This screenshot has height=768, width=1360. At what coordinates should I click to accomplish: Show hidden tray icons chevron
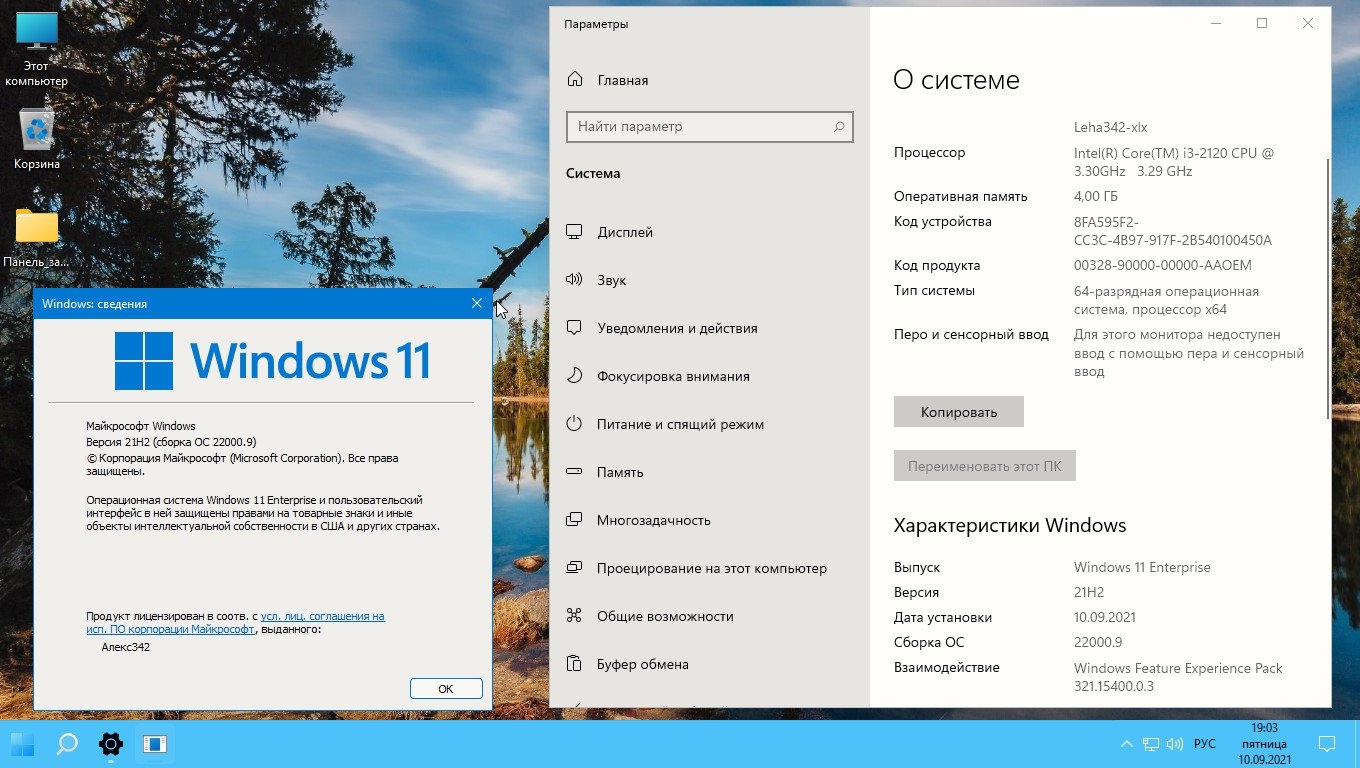1127,744
